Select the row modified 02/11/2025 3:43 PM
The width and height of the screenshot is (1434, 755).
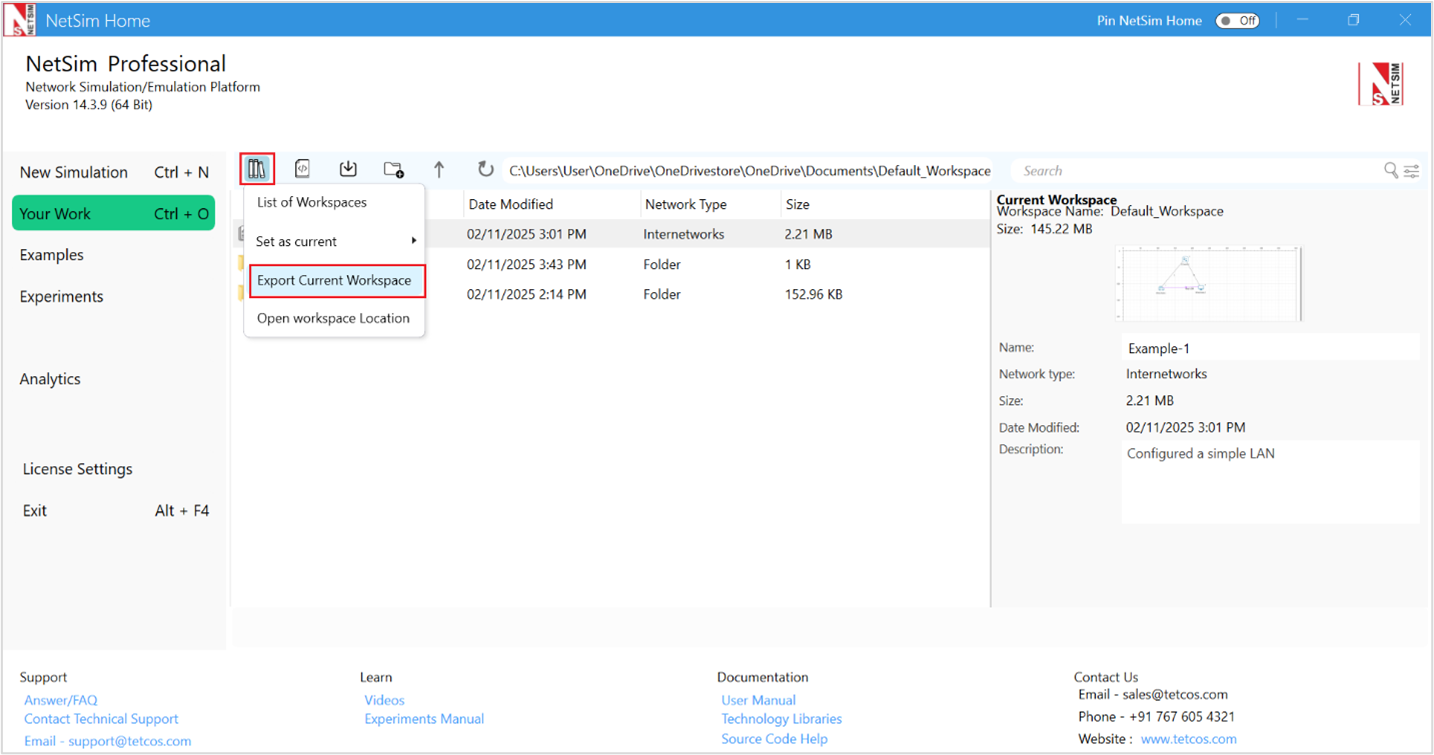click(x=611, y=265)
